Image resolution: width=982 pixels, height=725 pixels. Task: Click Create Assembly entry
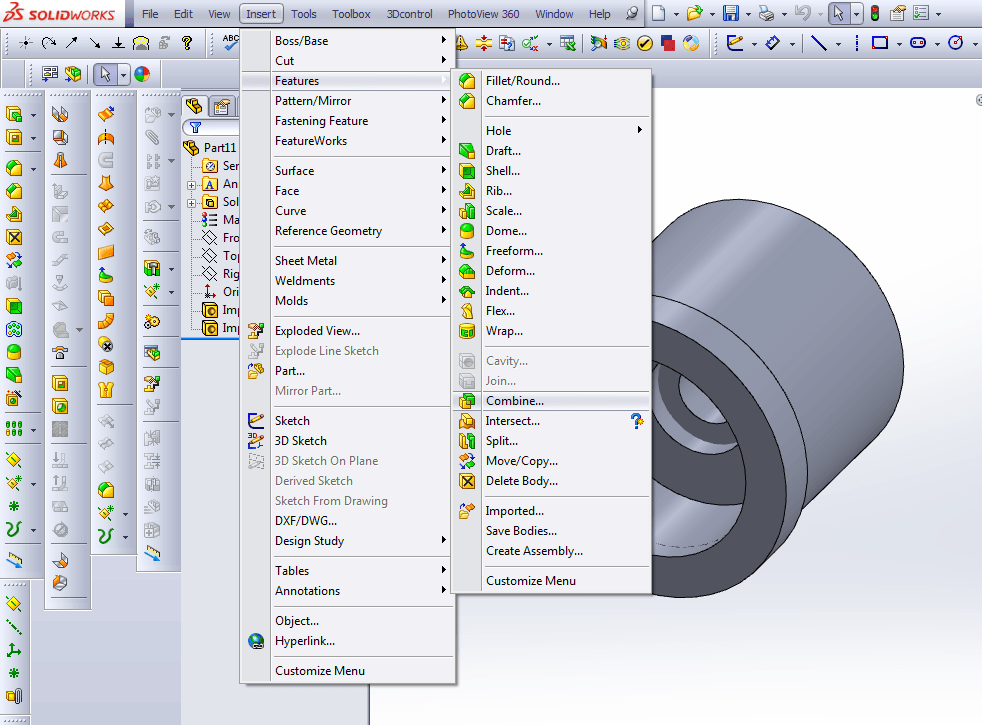pyautogui.click(x=534, y=551)
